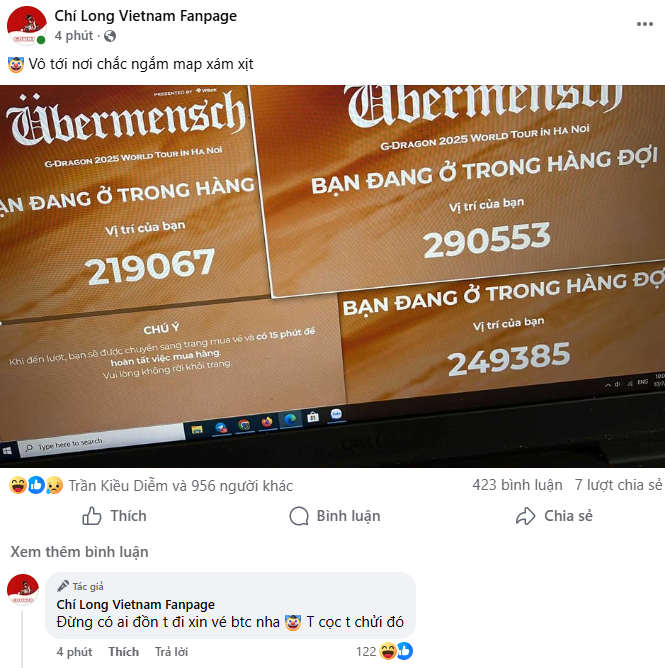Click the 4 phút post timestamp

[74, 36]
